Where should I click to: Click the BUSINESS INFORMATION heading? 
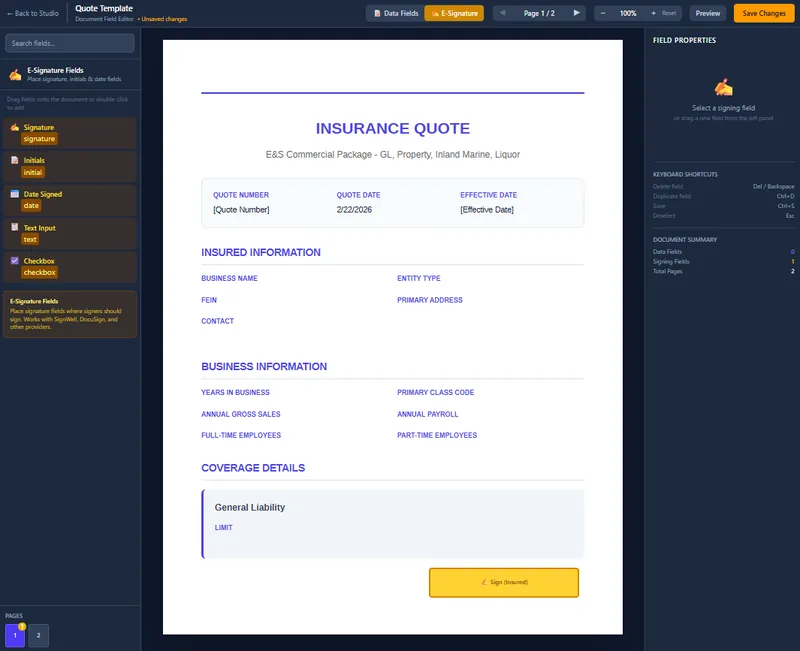[264, 367]
